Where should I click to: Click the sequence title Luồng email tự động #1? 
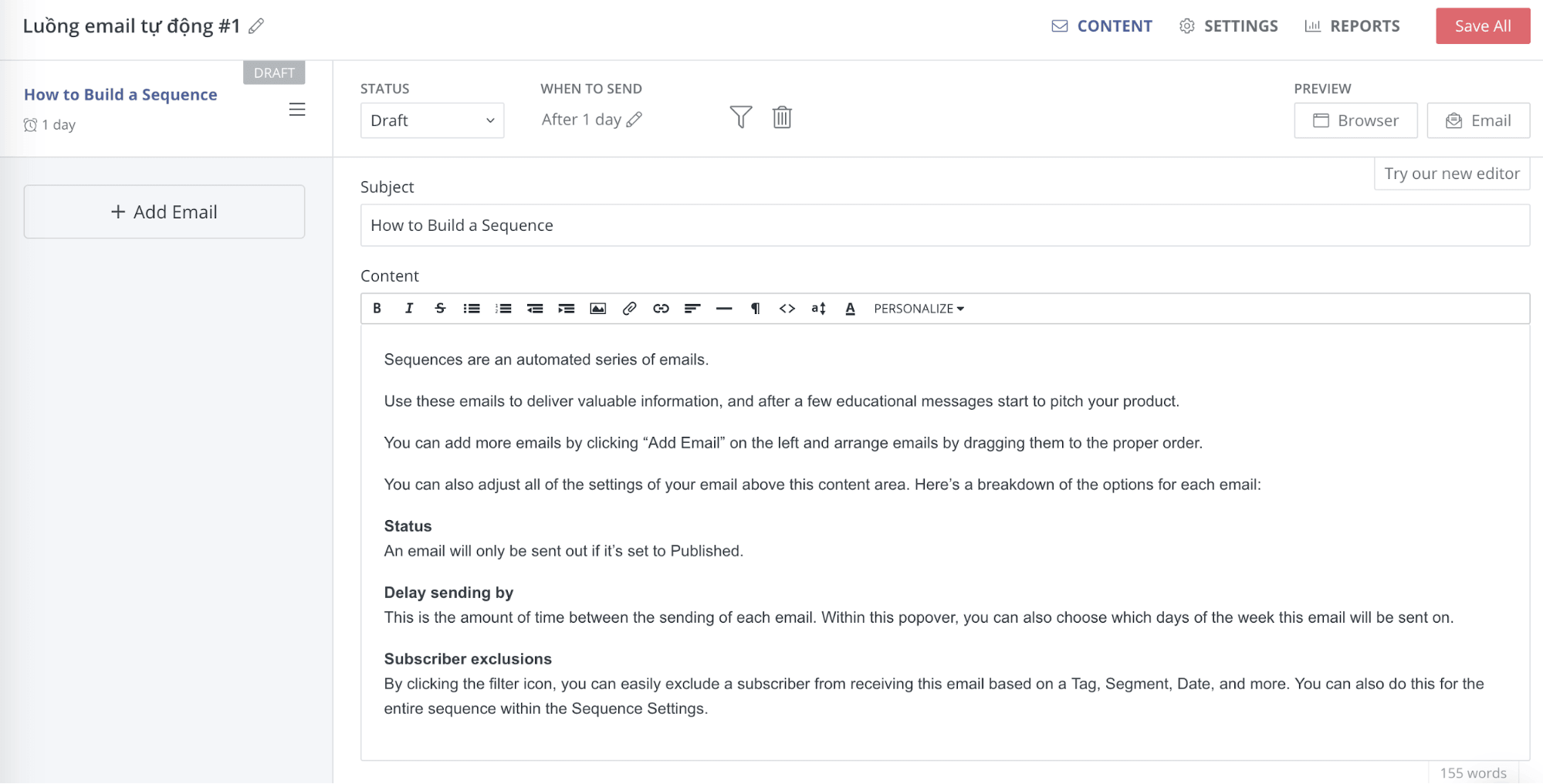point(131,26)
